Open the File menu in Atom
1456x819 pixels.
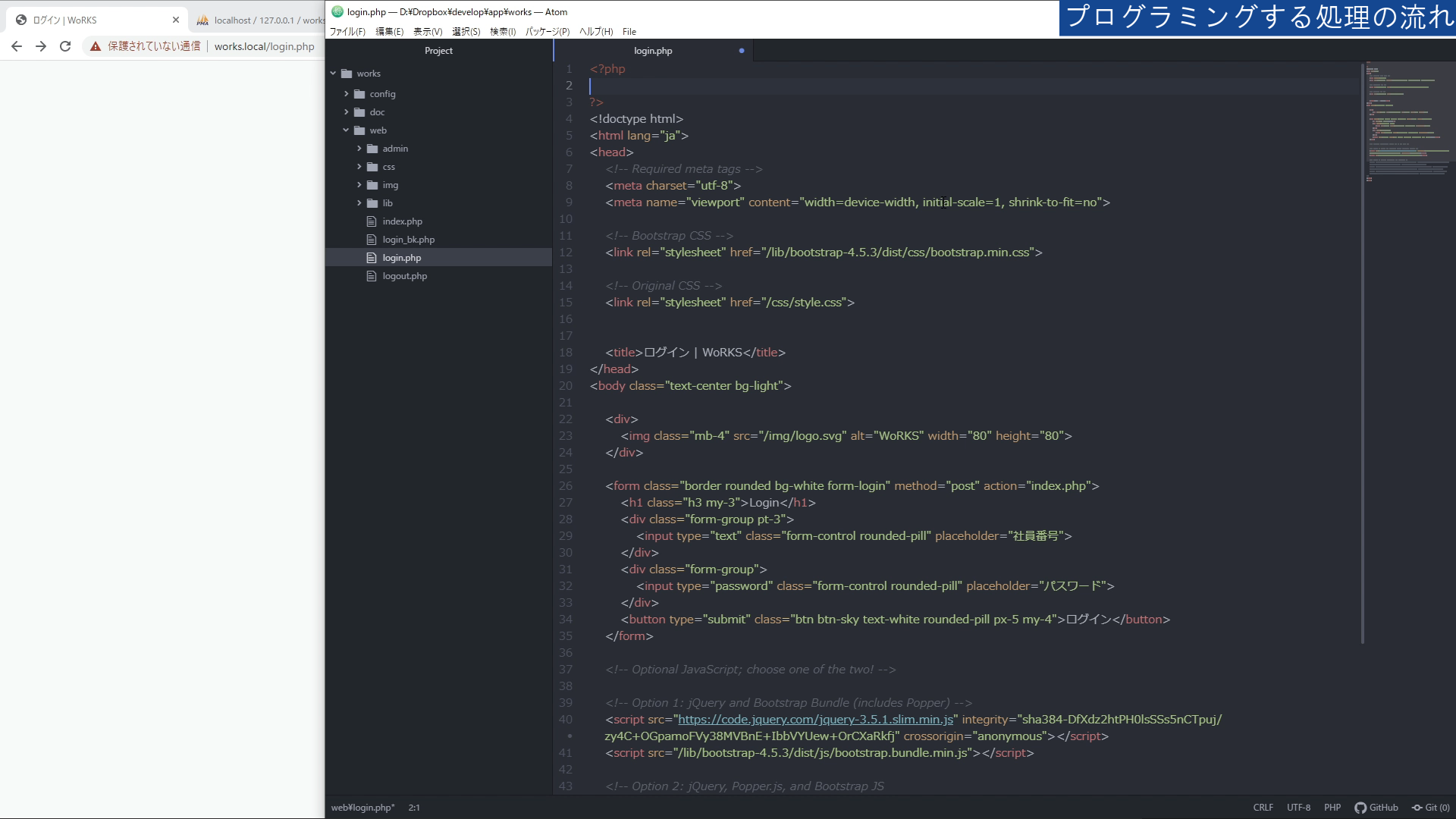(629, 32)
